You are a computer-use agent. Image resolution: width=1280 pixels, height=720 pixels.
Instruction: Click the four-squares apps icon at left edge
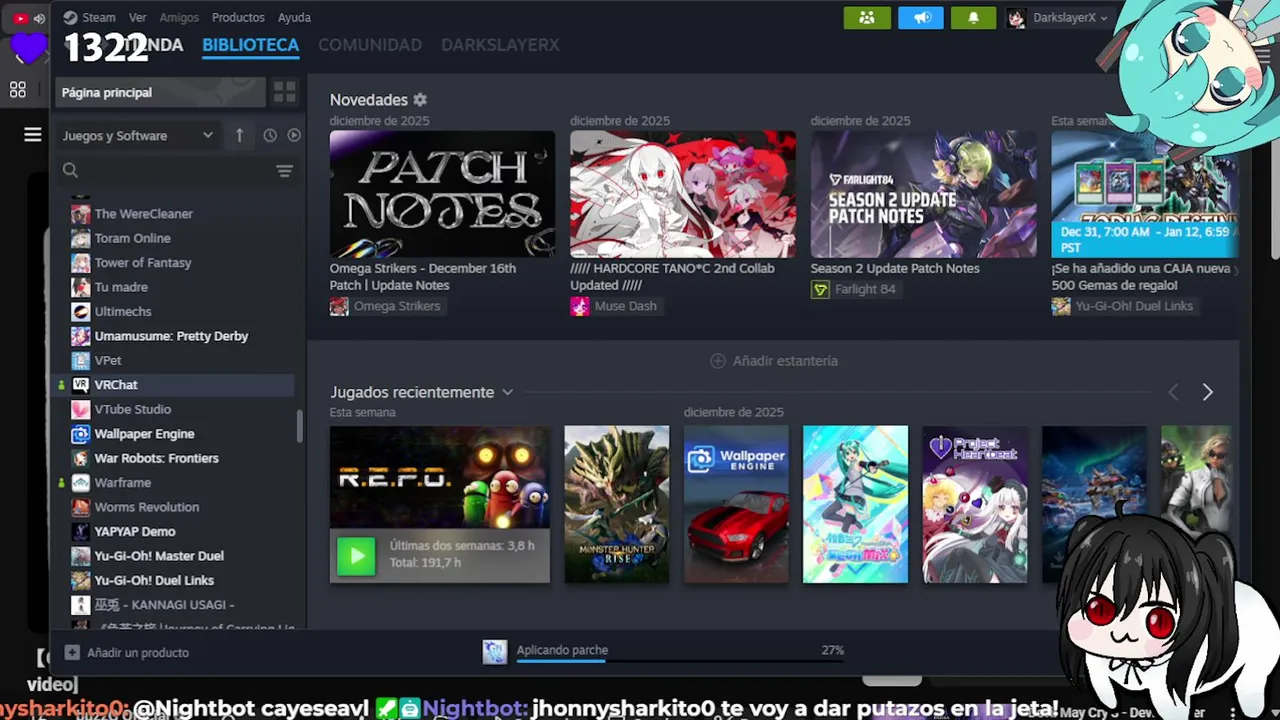[18, 90]
